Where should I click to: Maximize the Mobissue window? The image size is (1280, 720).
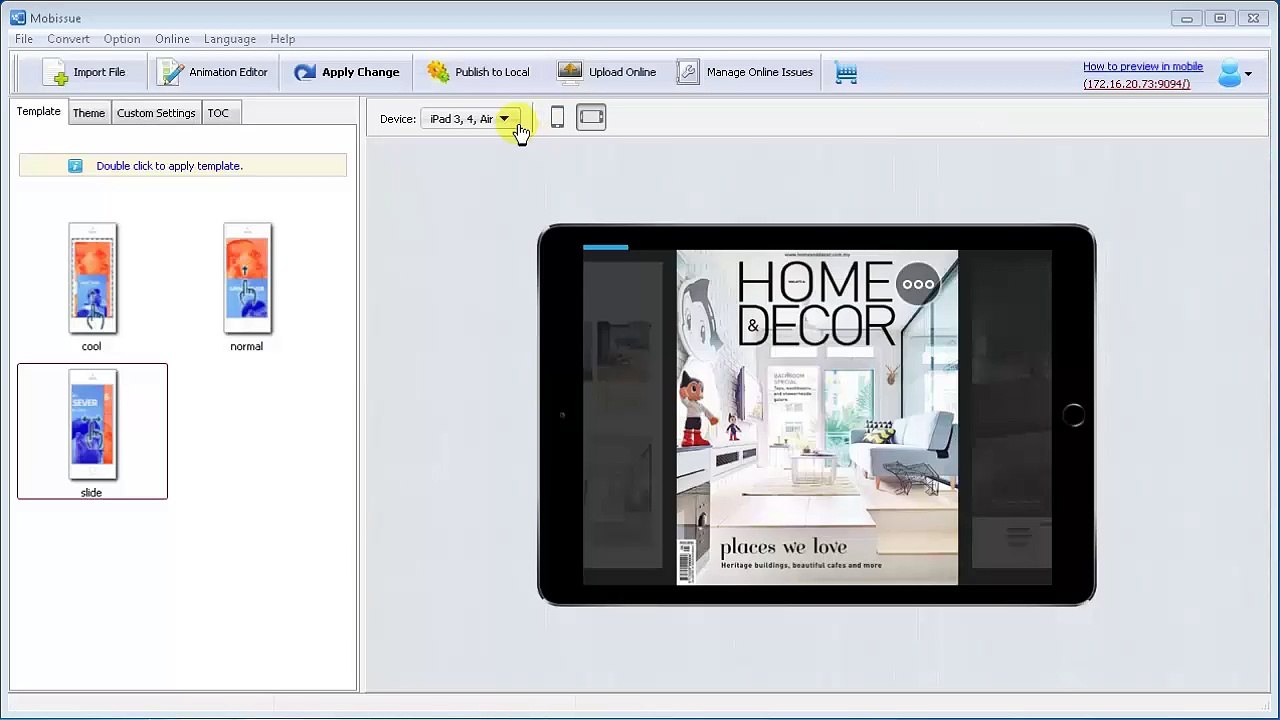click(1220, 18)
